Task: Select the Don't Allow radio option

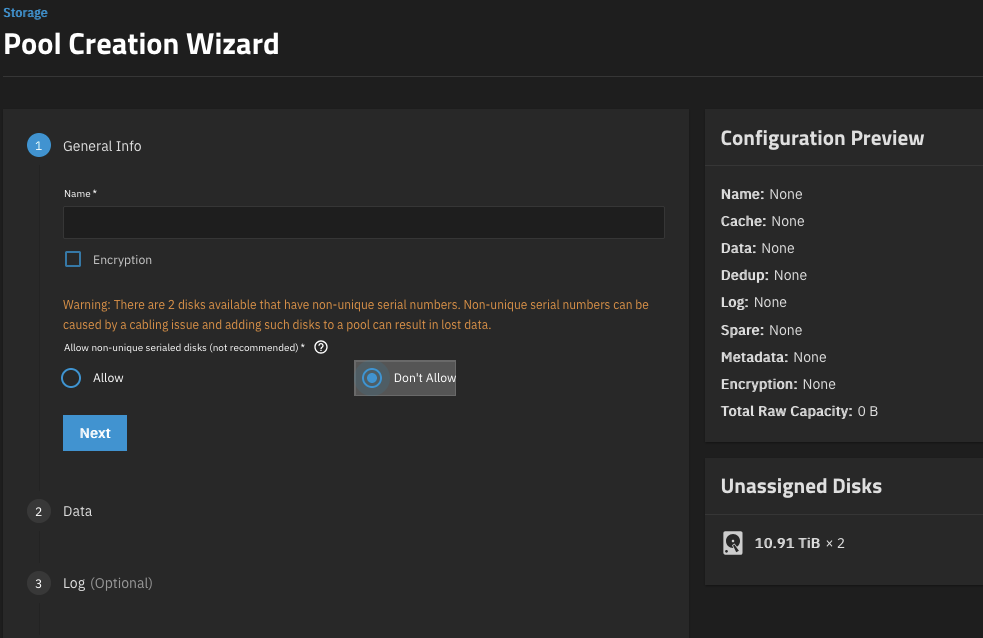Action: pos(372,378)
